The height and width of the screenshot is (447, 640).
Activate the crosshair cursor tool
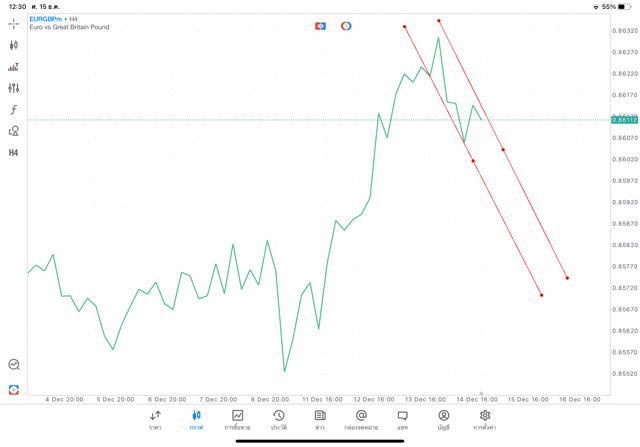[x=13, y=23]
